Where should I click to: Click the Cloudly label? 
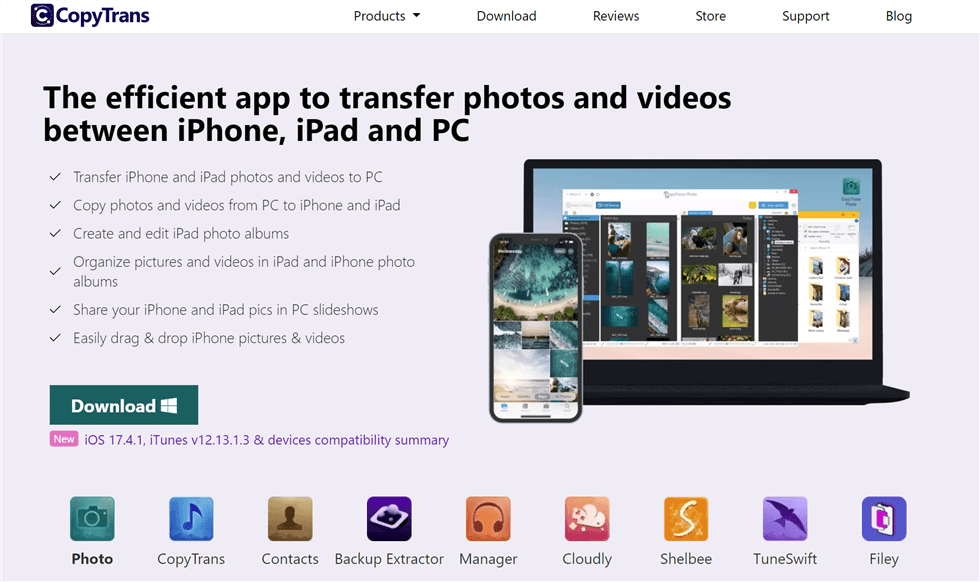tap(587, 559)
